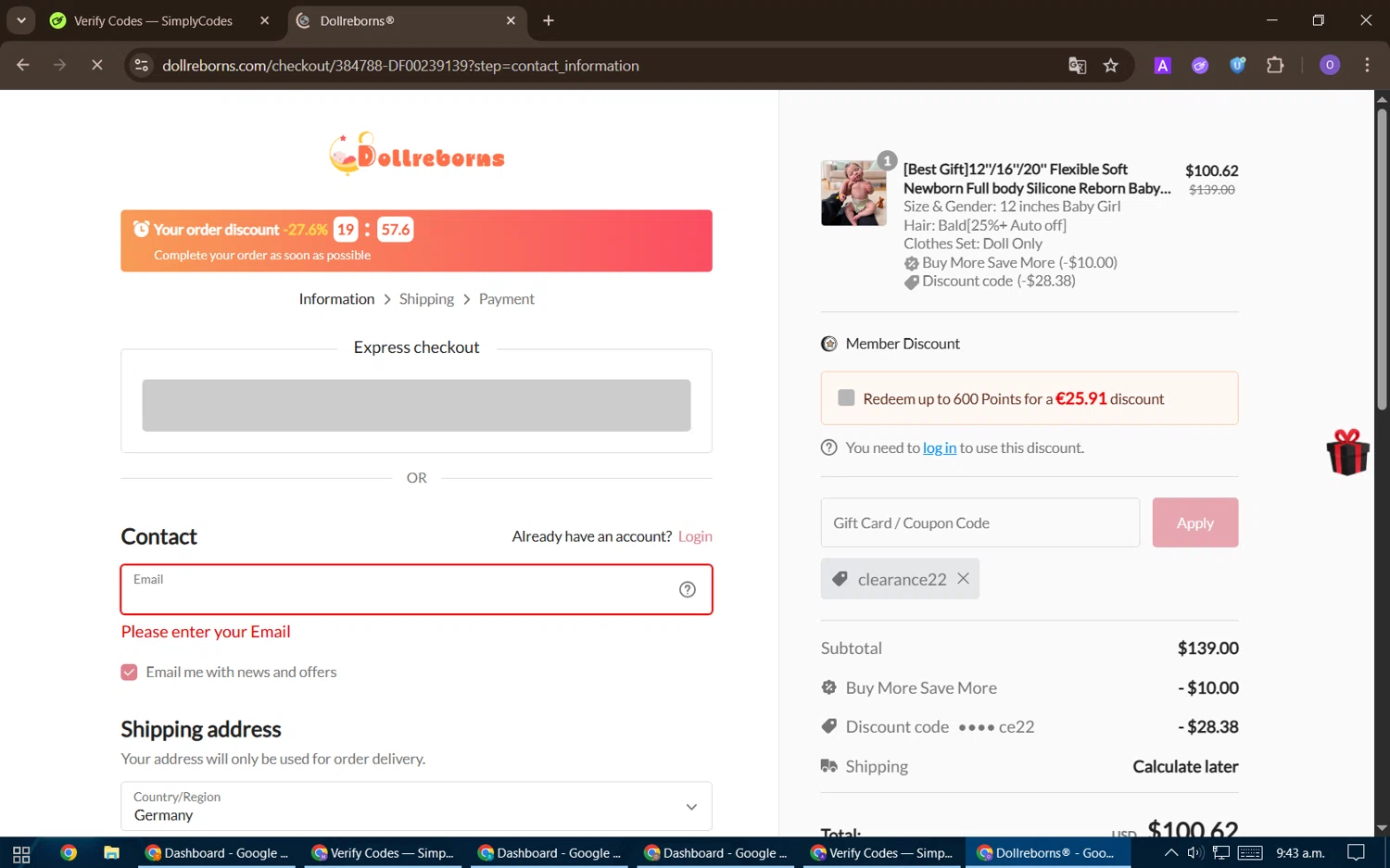Open the Extensions puzzle menu
This screenshot has height=868, width=1390.
pyautogui.click(x=1276, y=65)
